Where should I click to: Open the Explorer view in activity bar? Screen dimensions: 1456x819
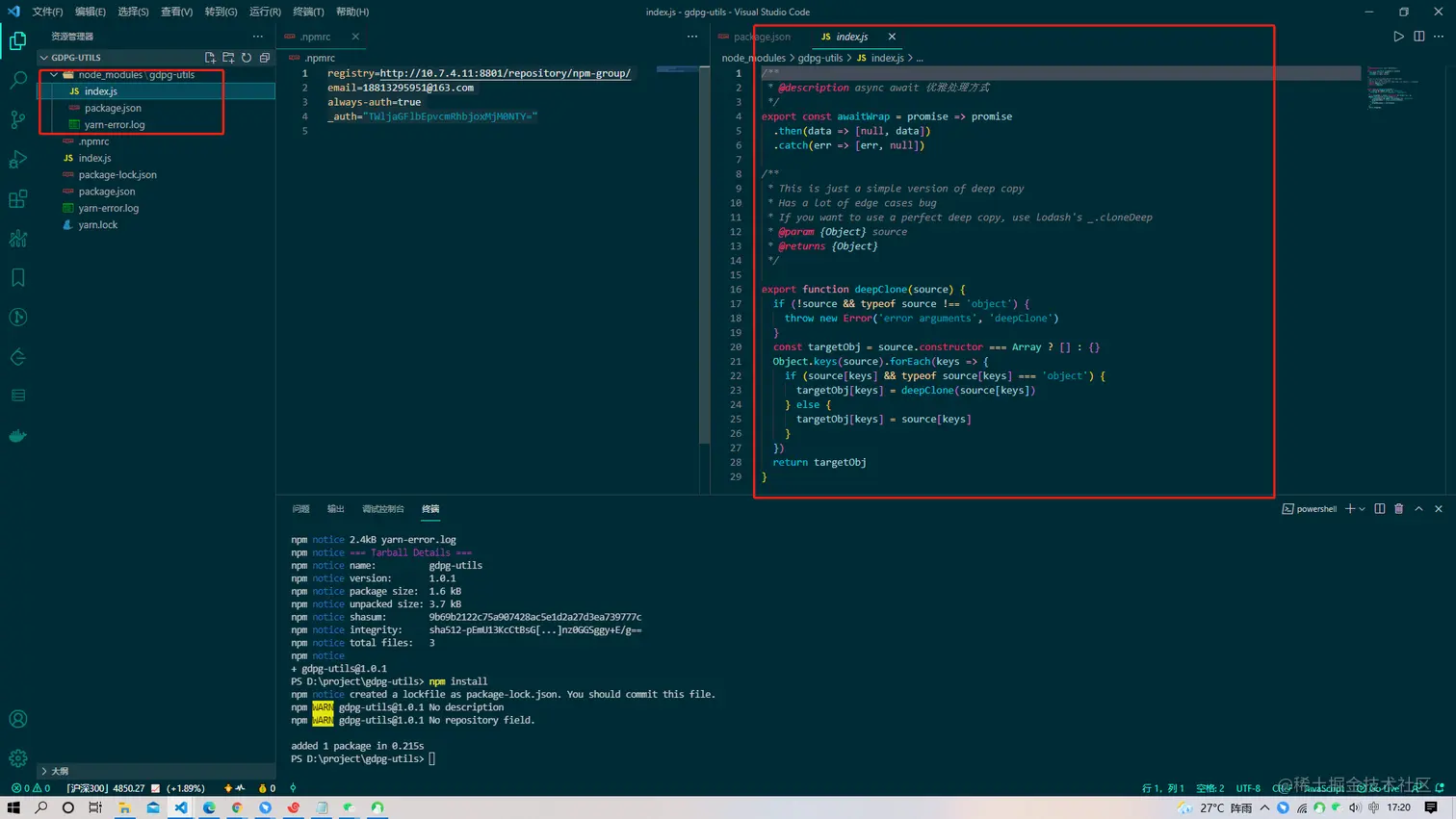pos(17,40)
